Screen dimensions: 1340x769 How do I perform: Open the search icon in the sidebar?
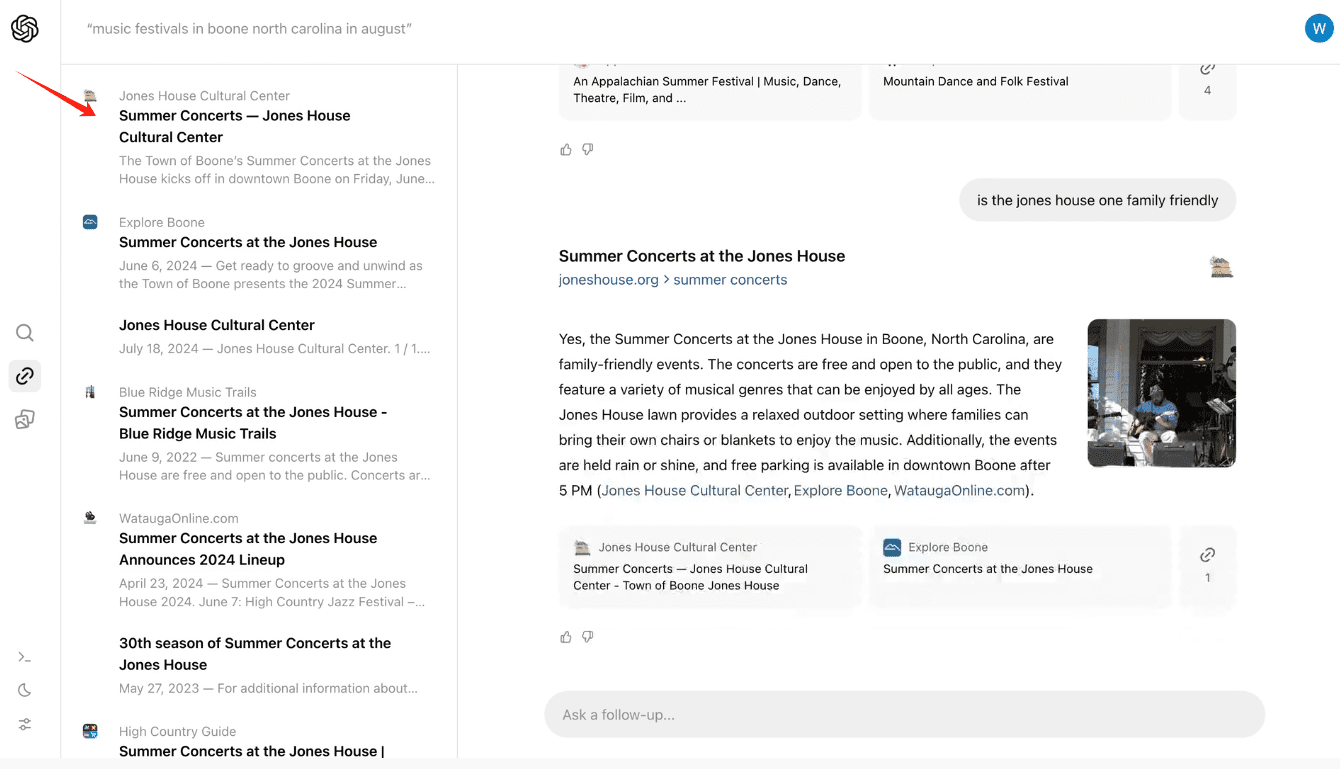coord(25,333)
